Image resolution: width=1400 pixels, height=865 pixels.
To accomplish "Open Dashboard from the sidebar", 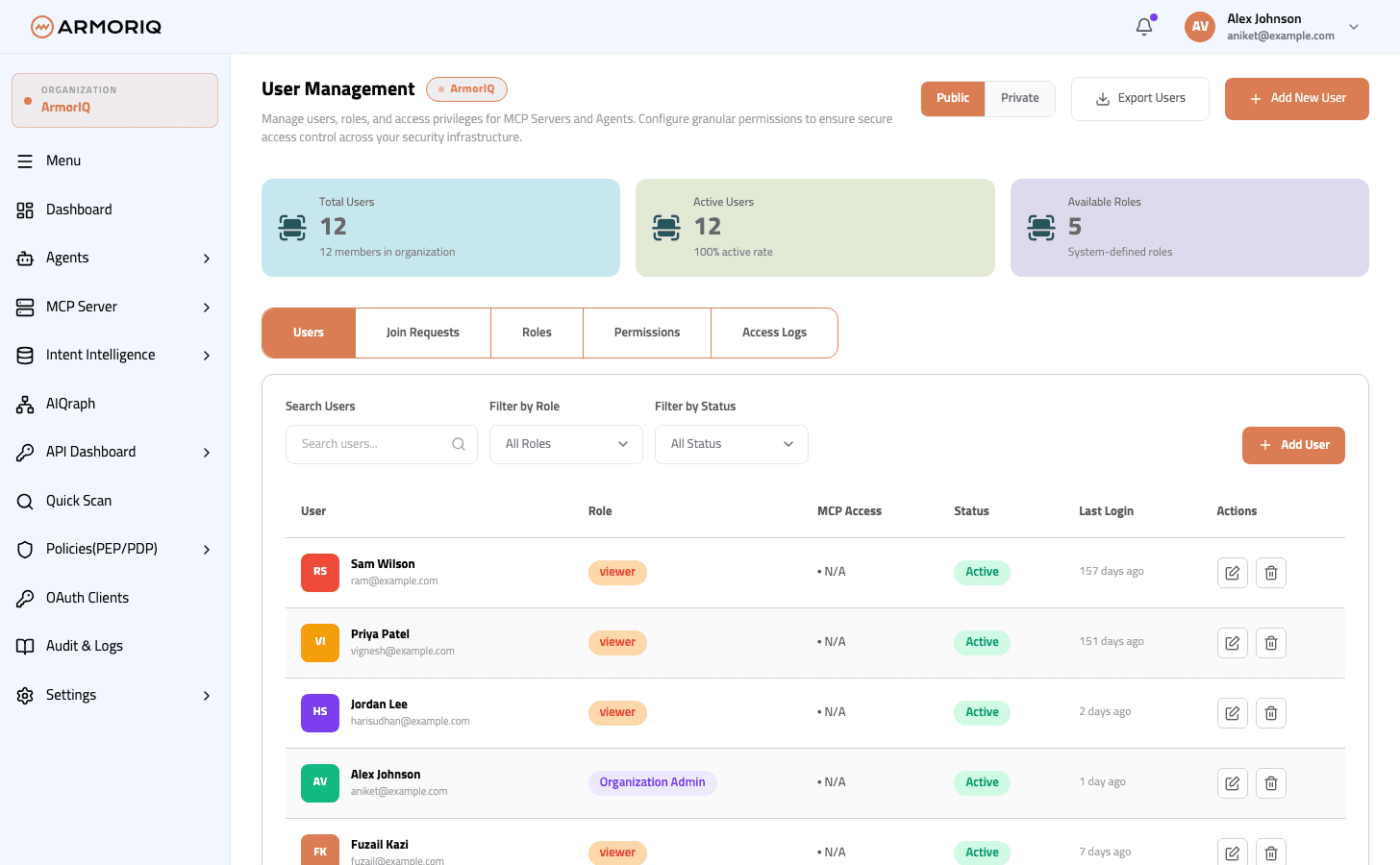I will 79,210.
